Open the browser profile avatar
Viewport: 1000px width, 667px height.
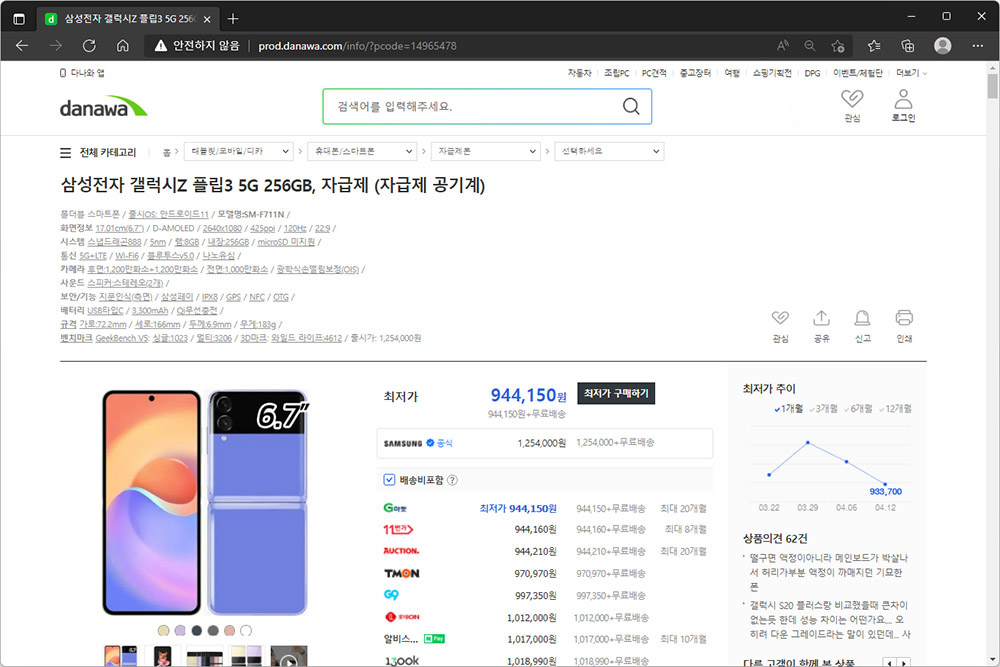[x=943, y=46]
